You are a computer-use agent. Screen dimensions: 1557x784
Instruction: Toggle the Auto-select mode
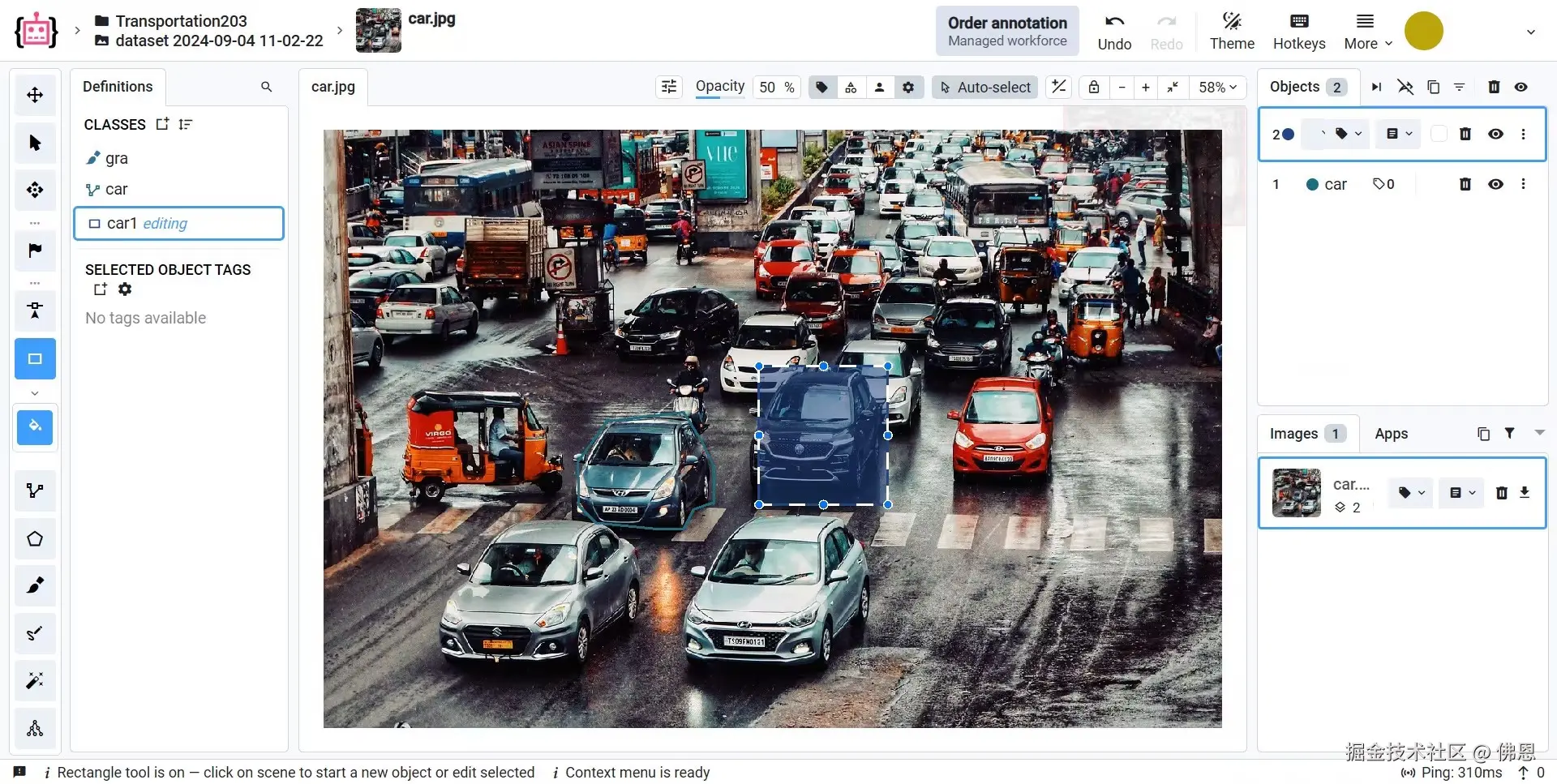[985, 87]
